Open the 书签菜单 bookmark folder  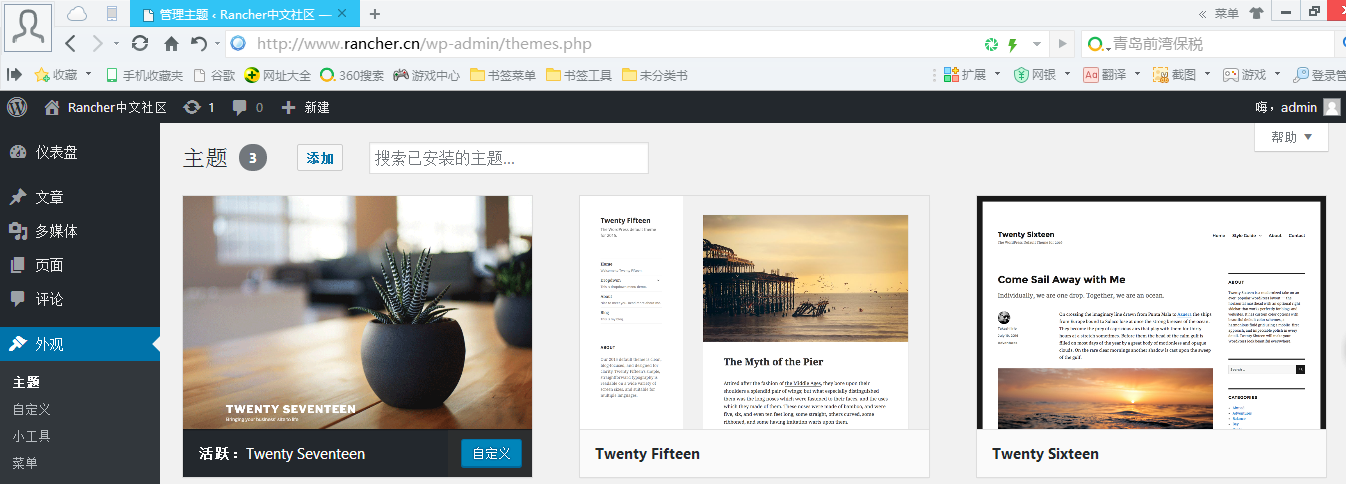pos(502,74)
